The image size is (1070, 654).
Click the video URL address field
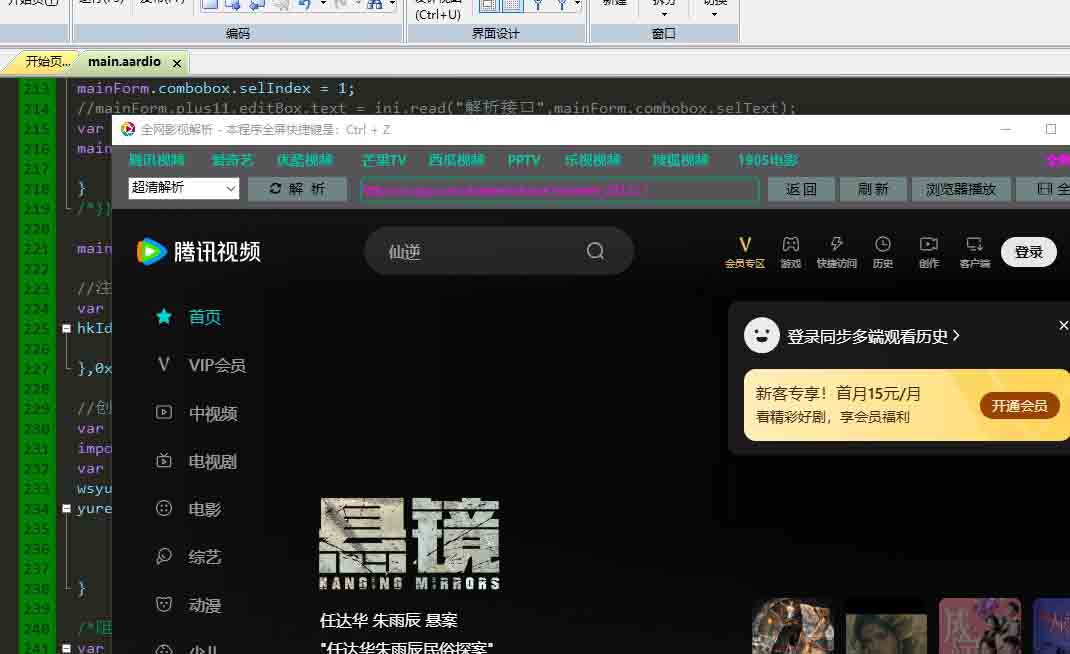[x=560, y=189]
